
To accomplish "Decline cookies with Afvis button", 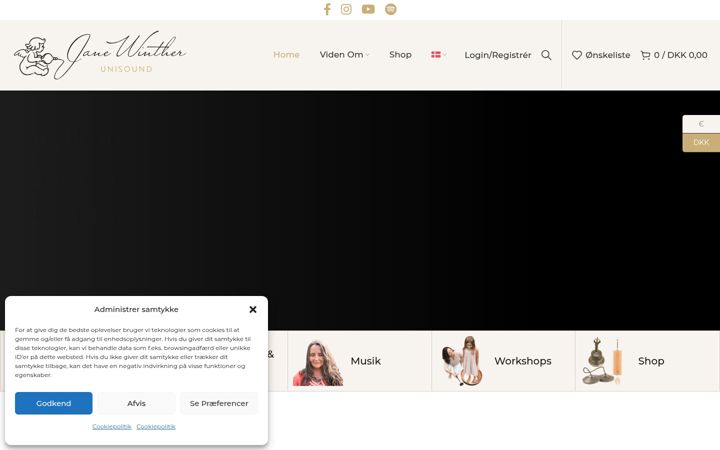I will click(136, 403).
